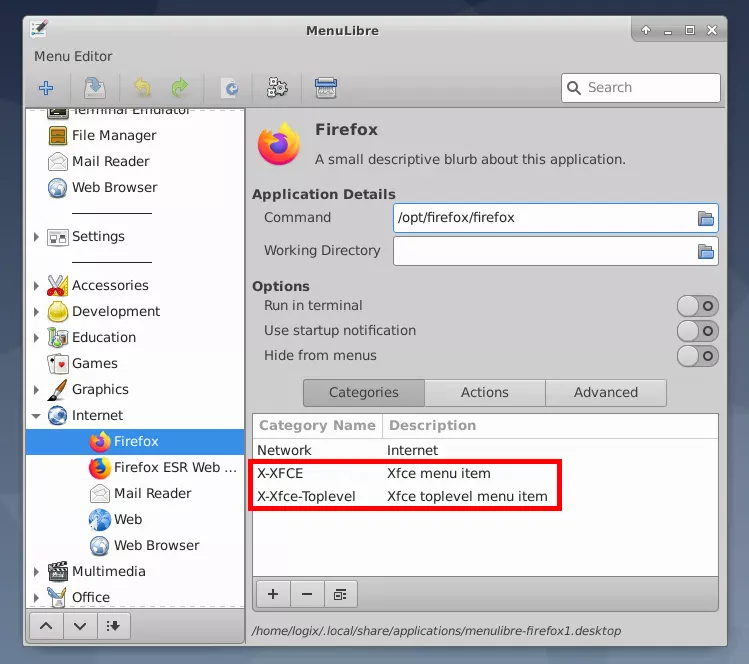Expand the Graphics category
This screenshot has width=749, height=664.
36,390
